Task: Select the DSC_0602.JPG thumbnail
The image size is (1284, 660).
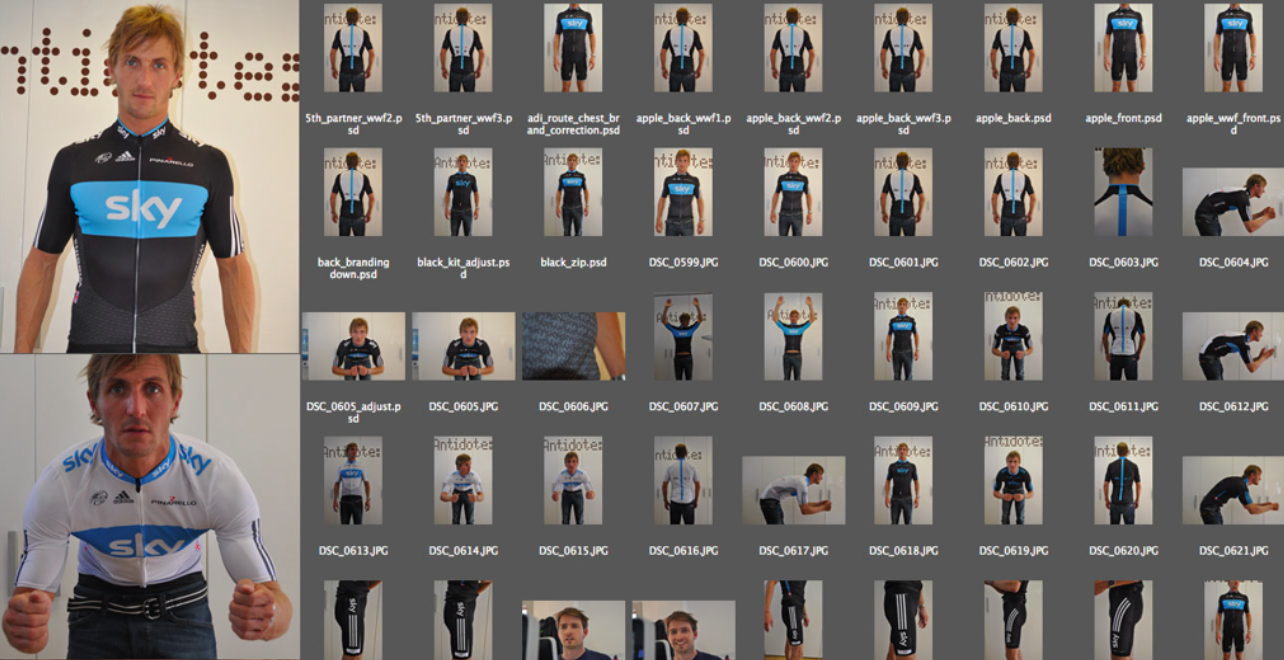Action: [x=1013, y=192]
